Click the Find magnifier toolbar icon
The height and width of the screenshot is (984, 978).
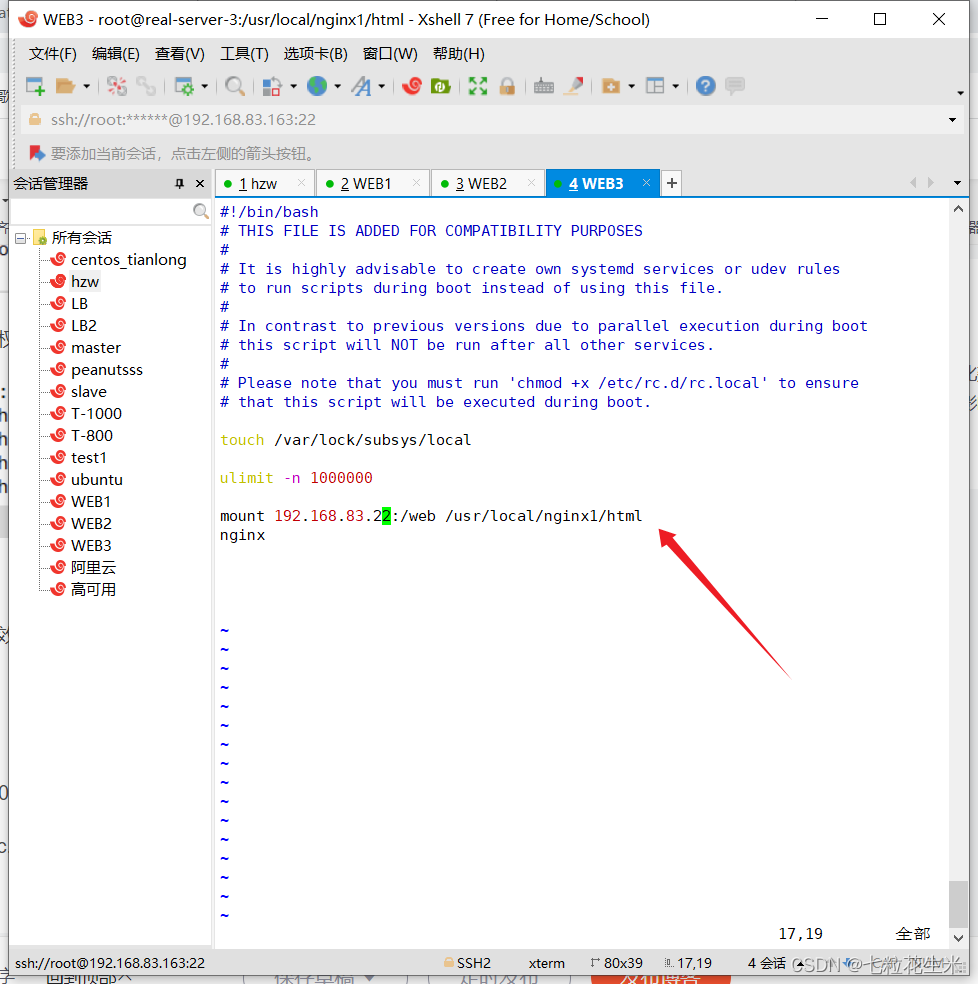[235, 86]
